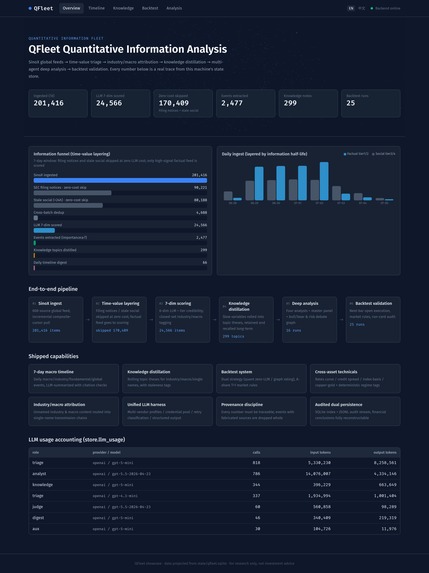Viewport: 429px width, 573px height.
Task: Click the Events extracted funnel row label
Action: [x=60, y=237]
